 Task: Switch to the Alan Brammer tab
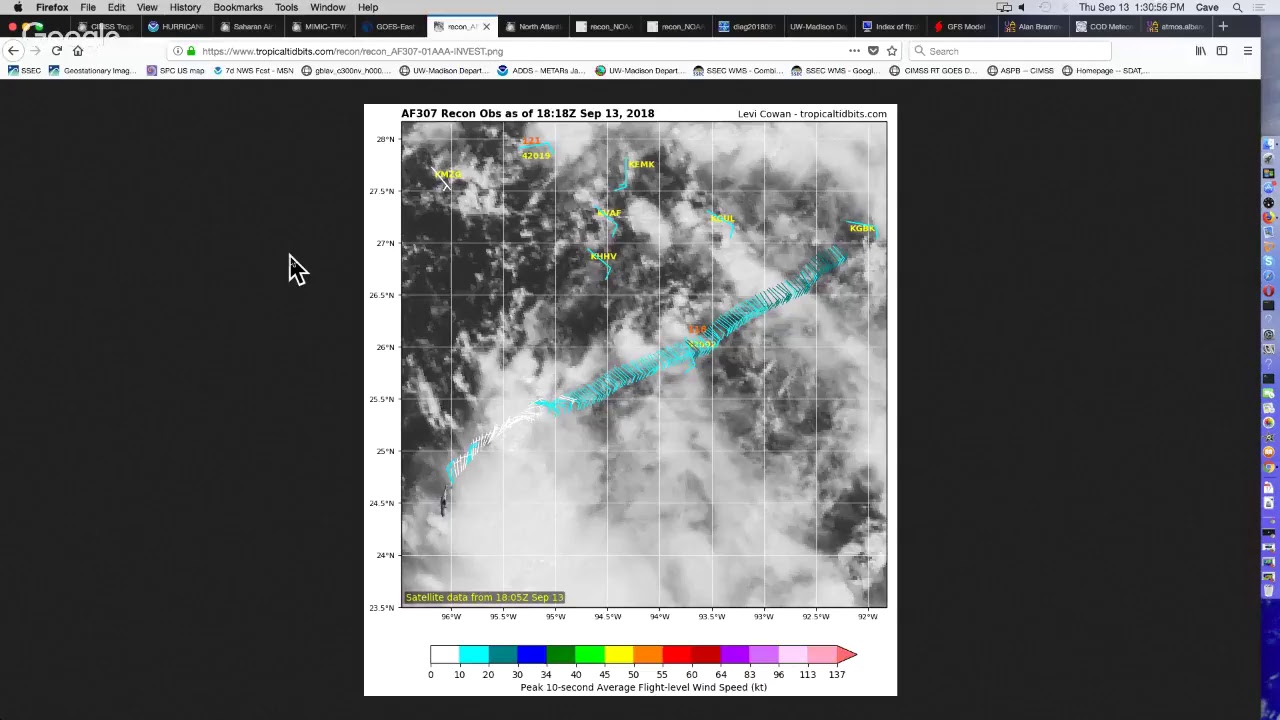(x=1032, y=26)
